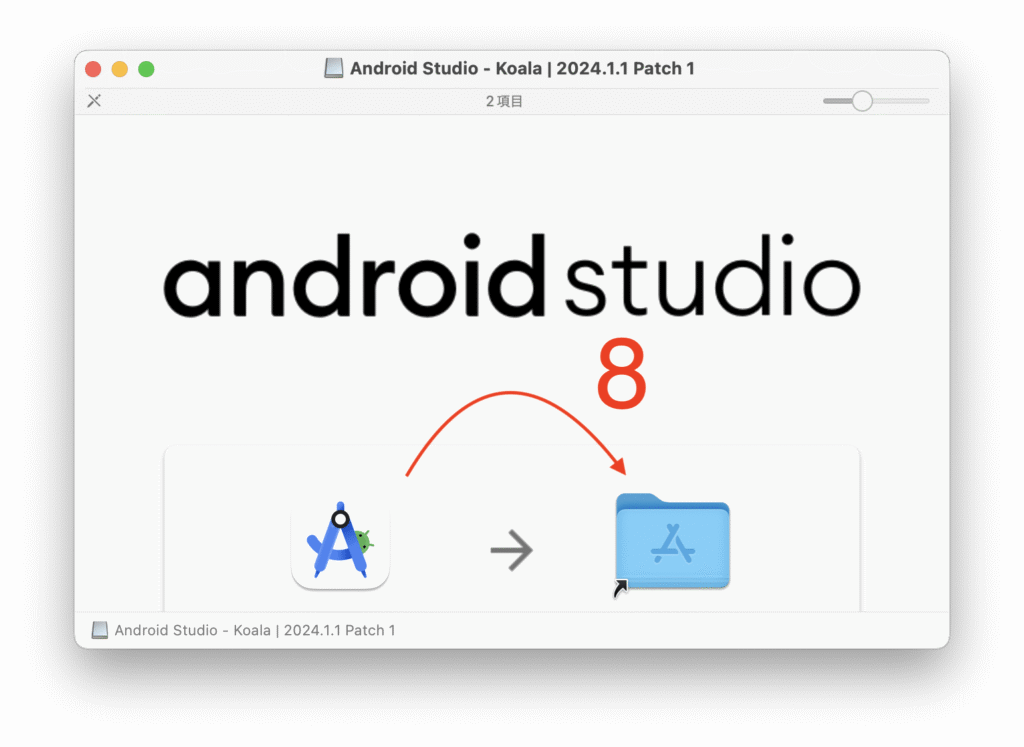Click the icon size slider knob
Viewport: 1024px width, 747px height.
[x=862, y=101]
